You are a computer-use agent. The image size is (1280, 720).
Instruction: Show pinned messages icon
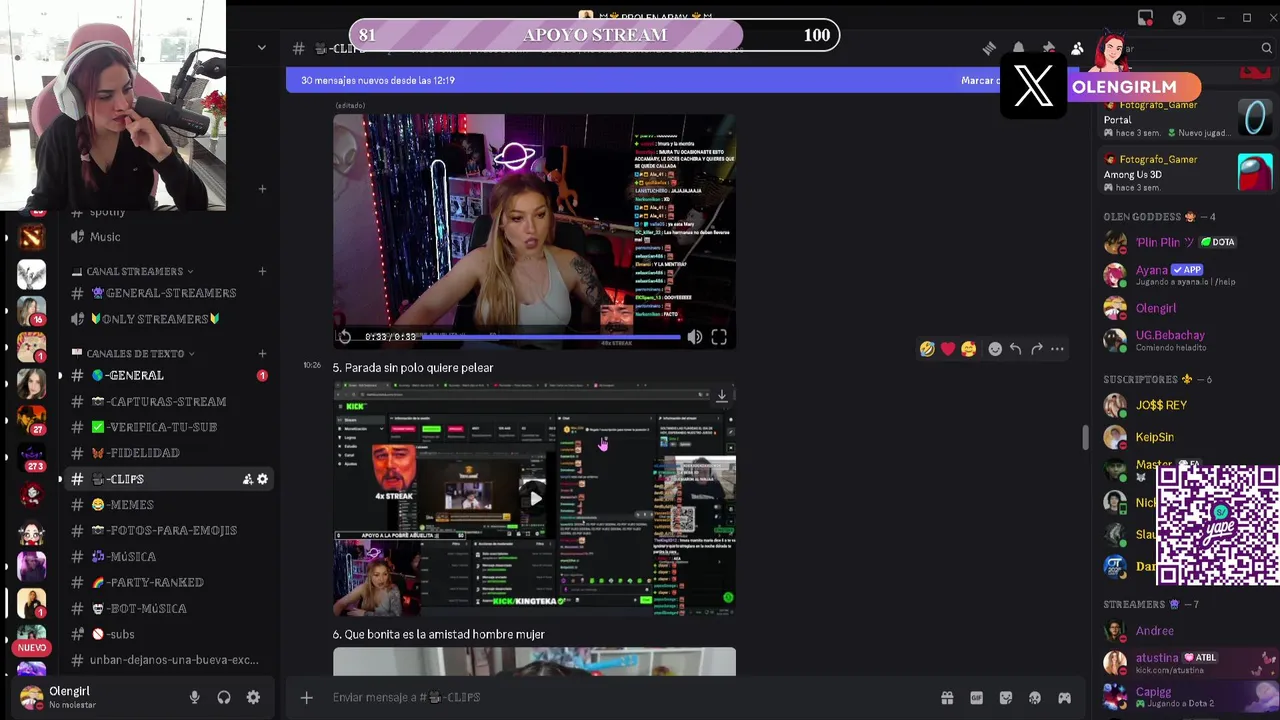[x=1048, y=48]
